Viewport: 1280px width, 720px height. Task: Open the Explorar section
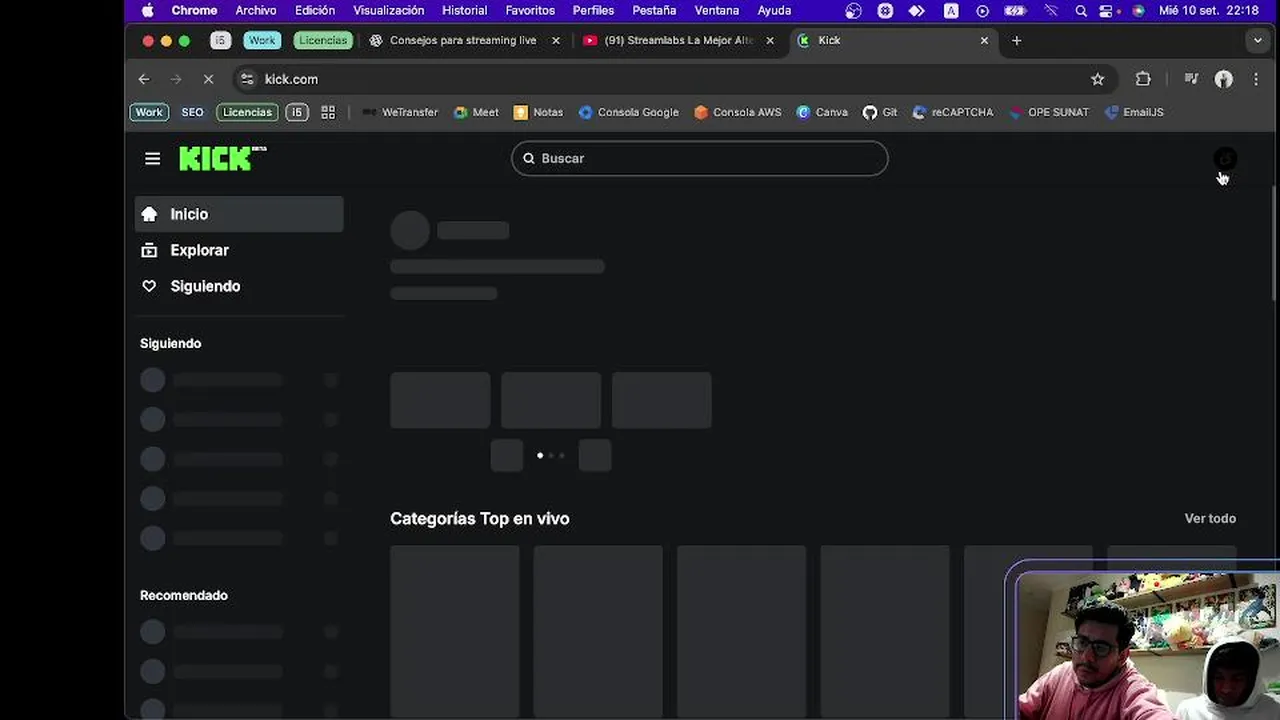point(239,250)
